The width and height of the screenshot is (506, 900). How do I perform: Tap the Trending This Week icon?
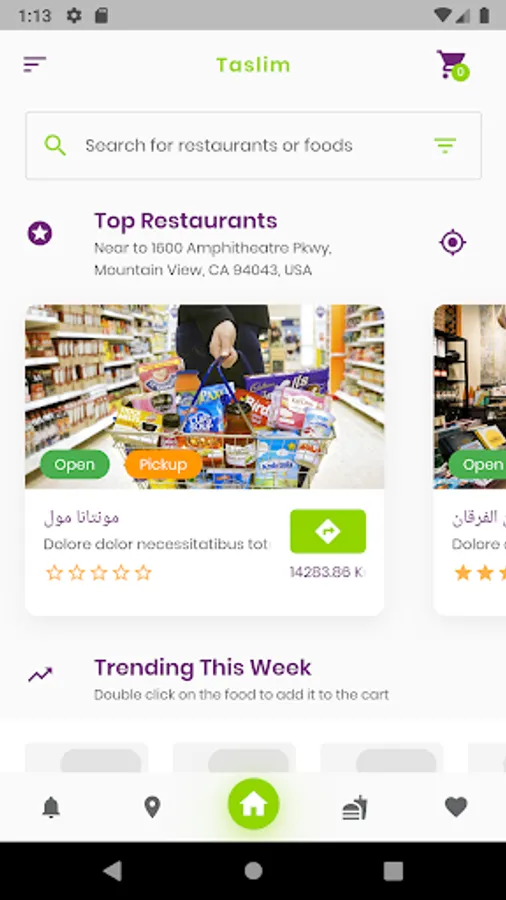[40, 675]
